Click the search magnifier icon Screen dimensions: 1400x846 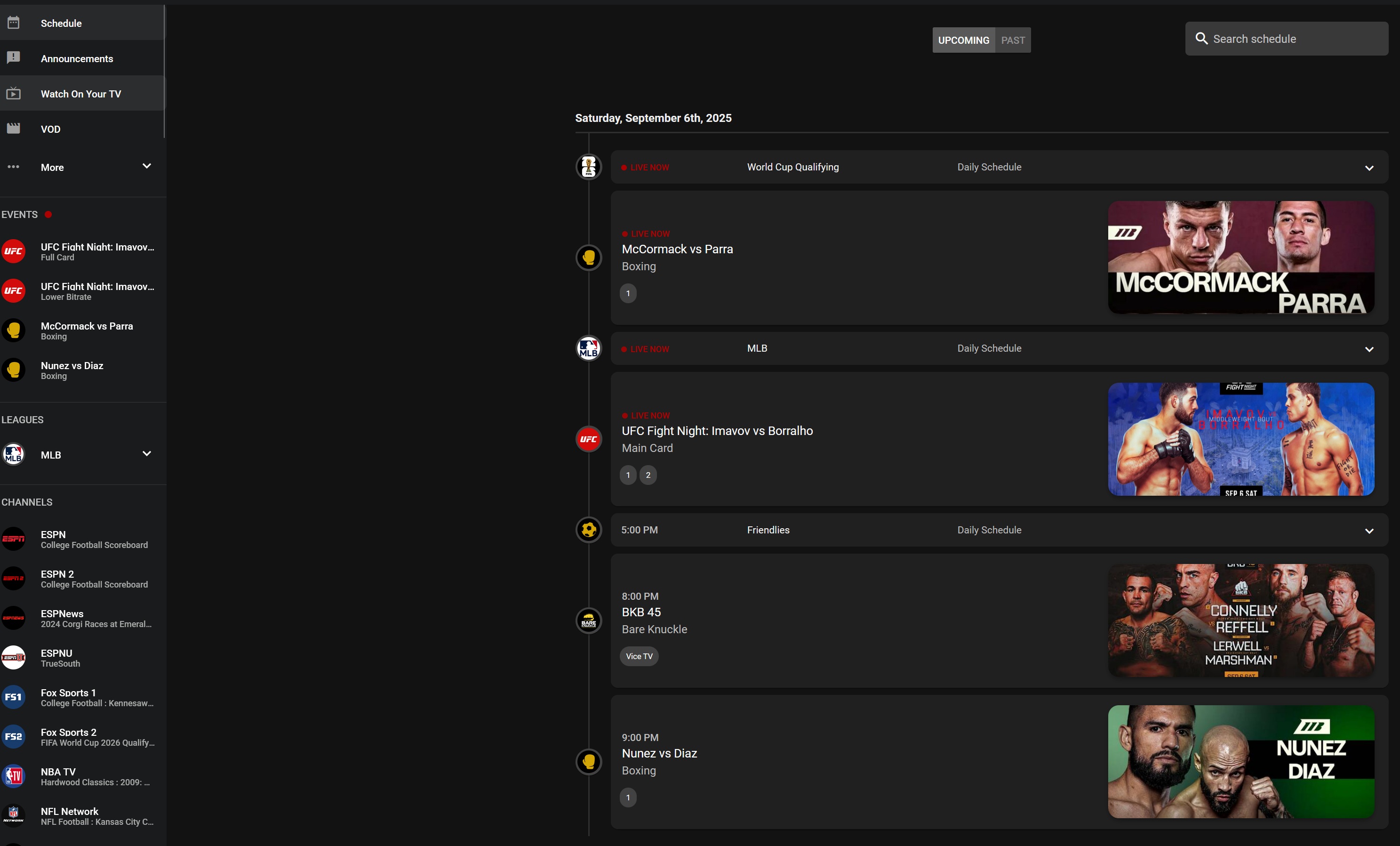(x=1201, y=39)
